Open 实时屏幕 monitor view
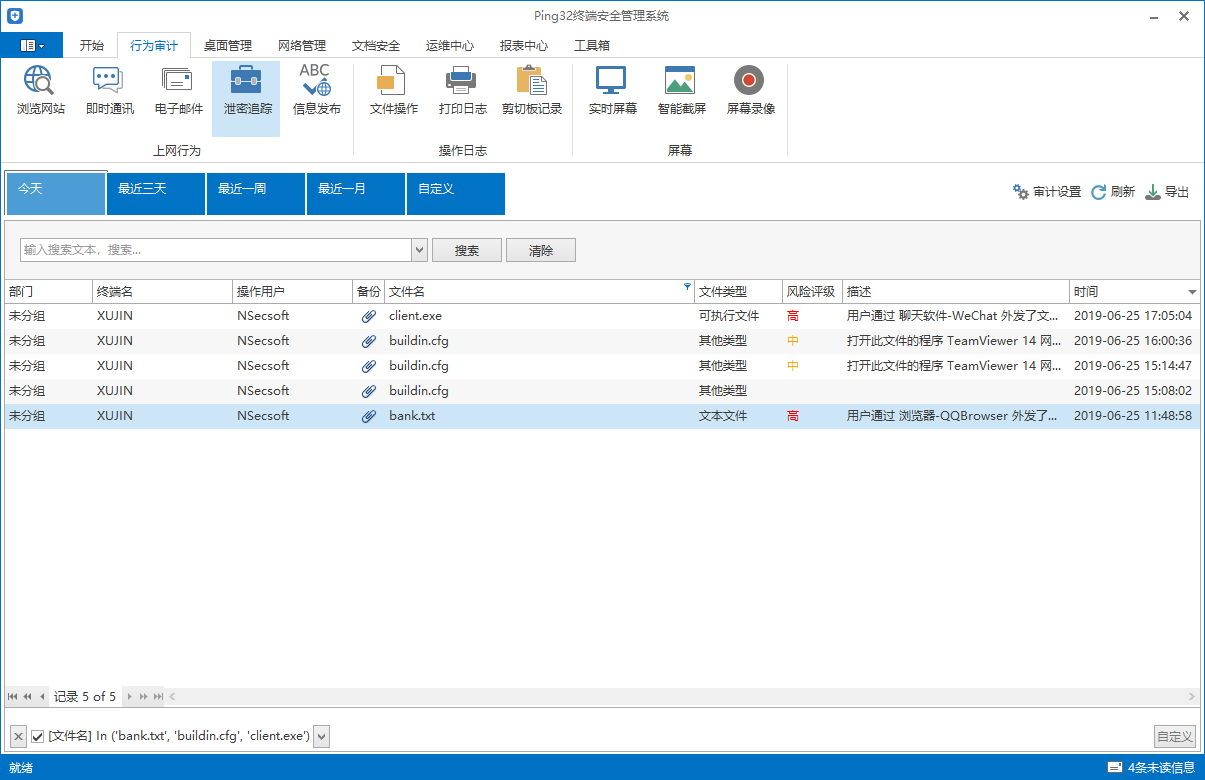1205x780 pixels. point(612,91)
